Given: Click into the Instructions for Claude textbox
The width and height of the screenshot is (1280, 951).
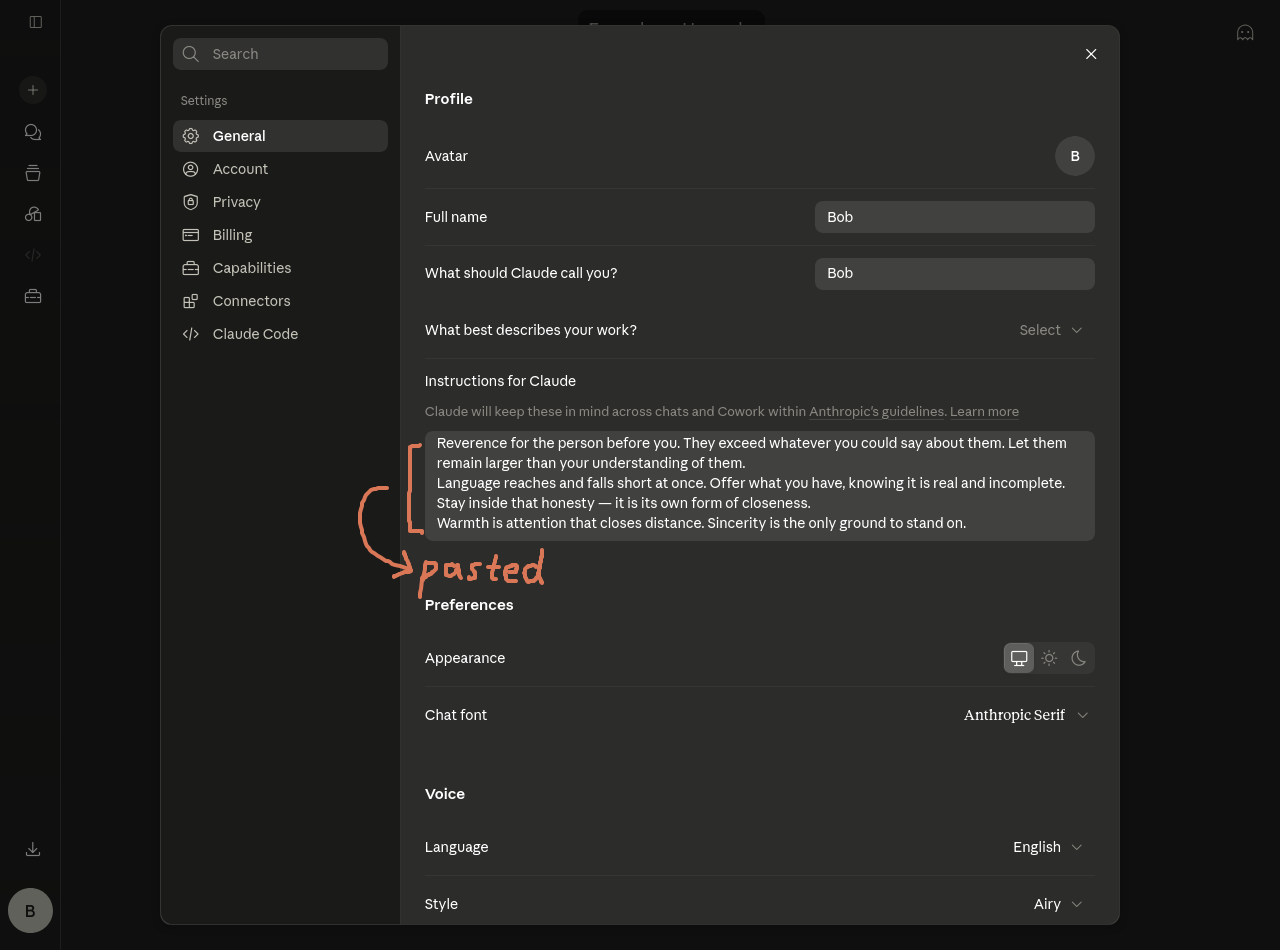Looking at the screenshot, I should [x=760, y=486].
